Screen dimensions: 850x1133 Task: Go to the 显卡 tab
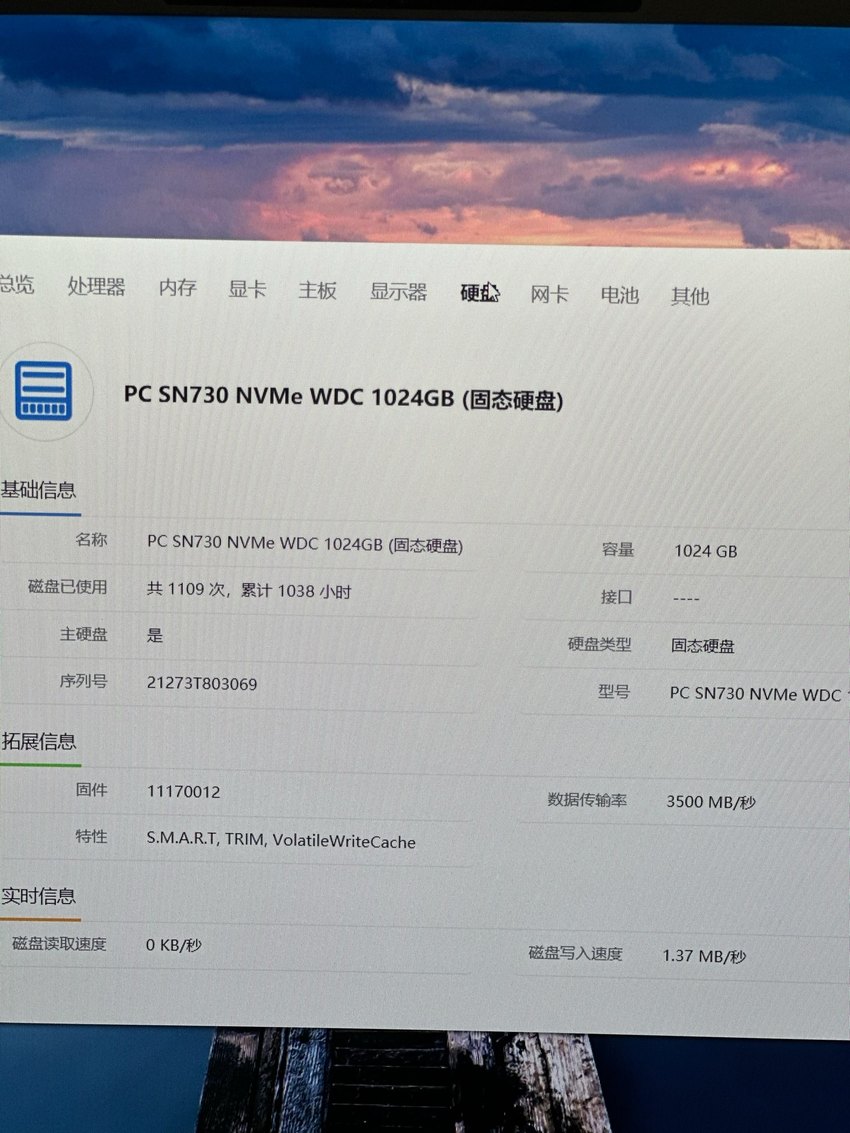click(x=247, y=289)
